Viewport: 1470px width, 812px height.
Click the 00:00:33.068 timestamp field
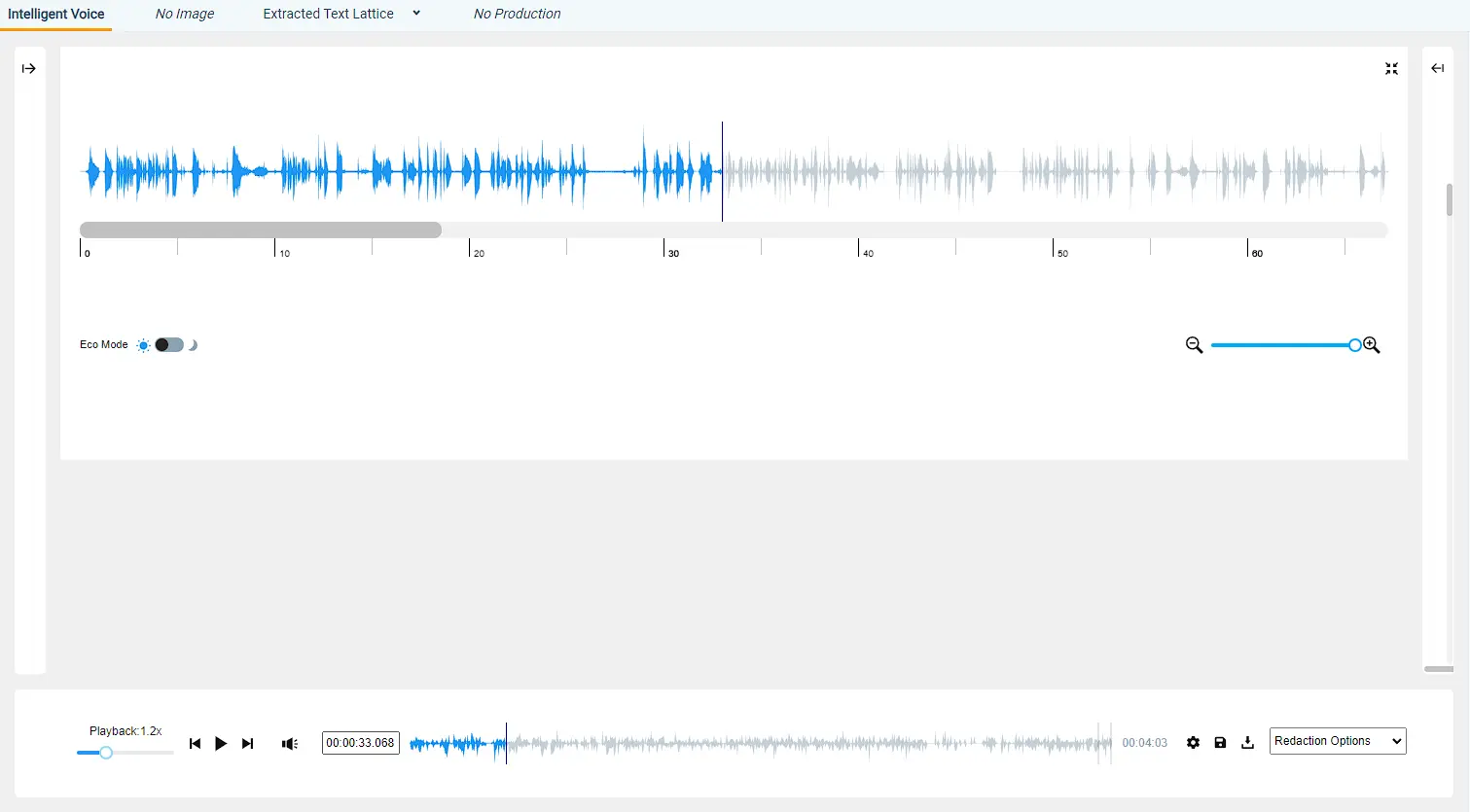click(x=361, y=743)
